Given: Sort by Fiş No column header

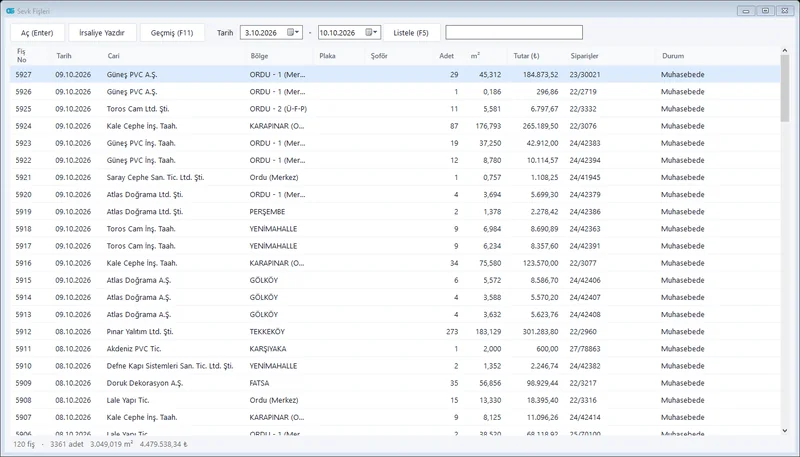Looking at the screenshot, I should point(21,56).
